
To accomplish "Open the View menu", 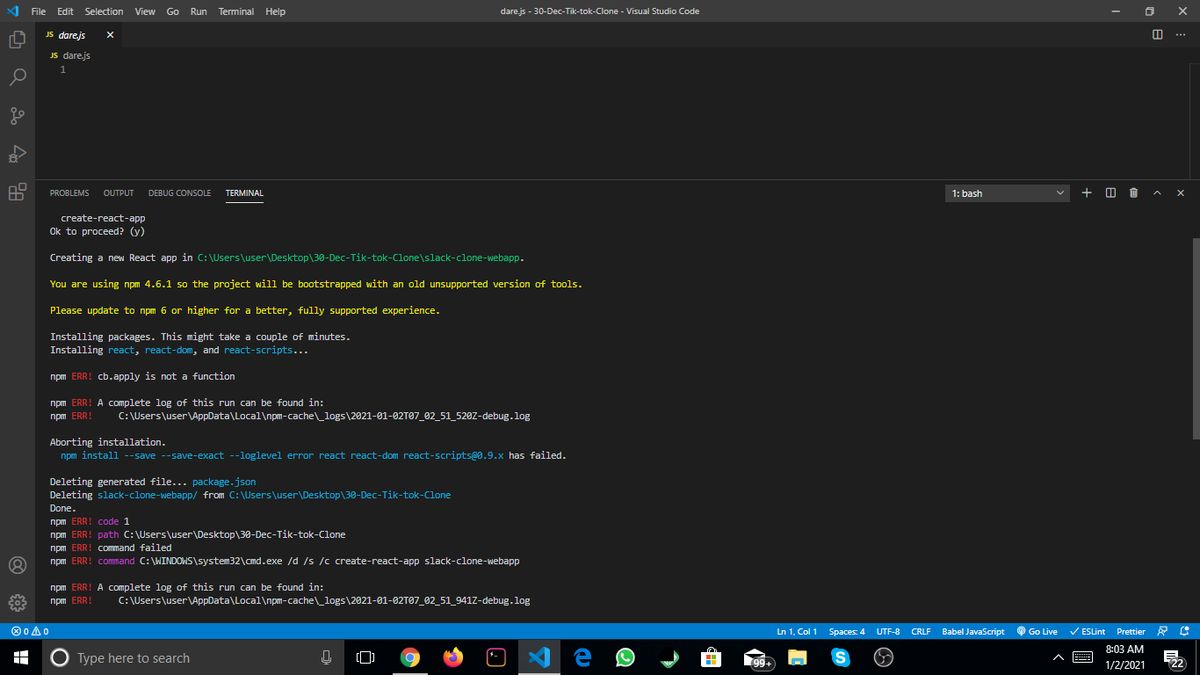I will tap(145, 11).
